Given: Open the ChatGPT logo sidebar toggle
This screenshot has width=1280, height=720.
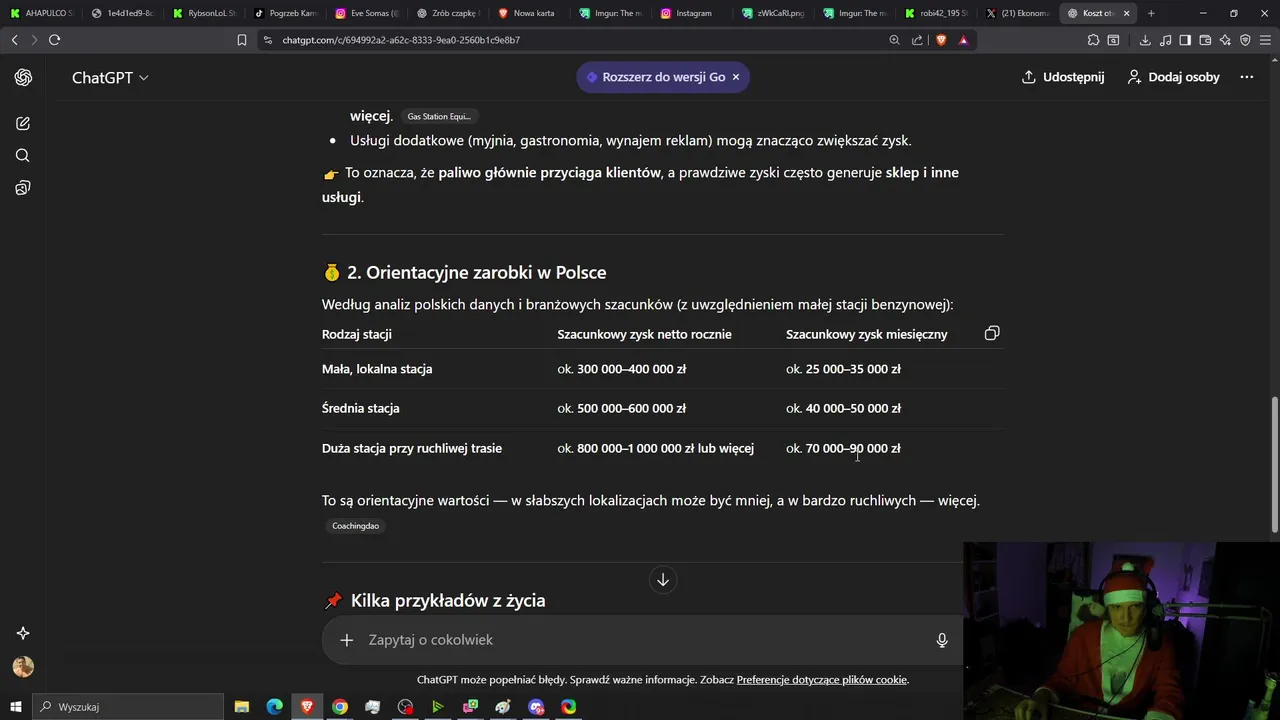Looking at the screenshot, I should [x=23, y=77].
